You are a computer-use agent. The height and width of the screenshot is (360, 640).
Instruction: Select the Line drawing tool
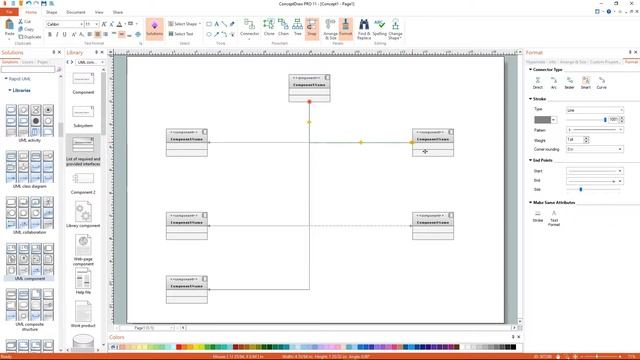click(x=224, y=24)
